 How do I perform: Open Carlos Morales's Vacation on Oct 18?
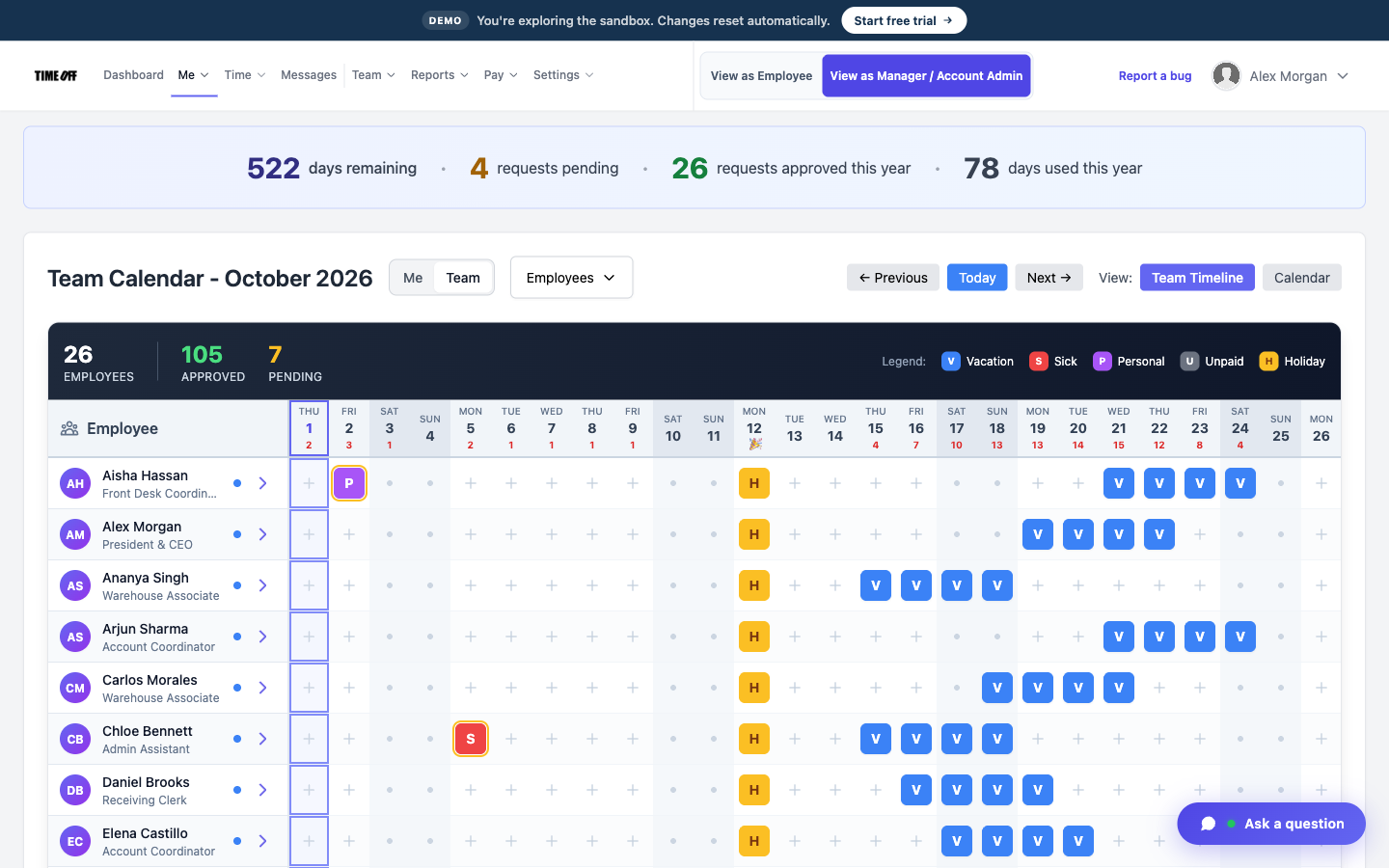click(x=997, y=688)
